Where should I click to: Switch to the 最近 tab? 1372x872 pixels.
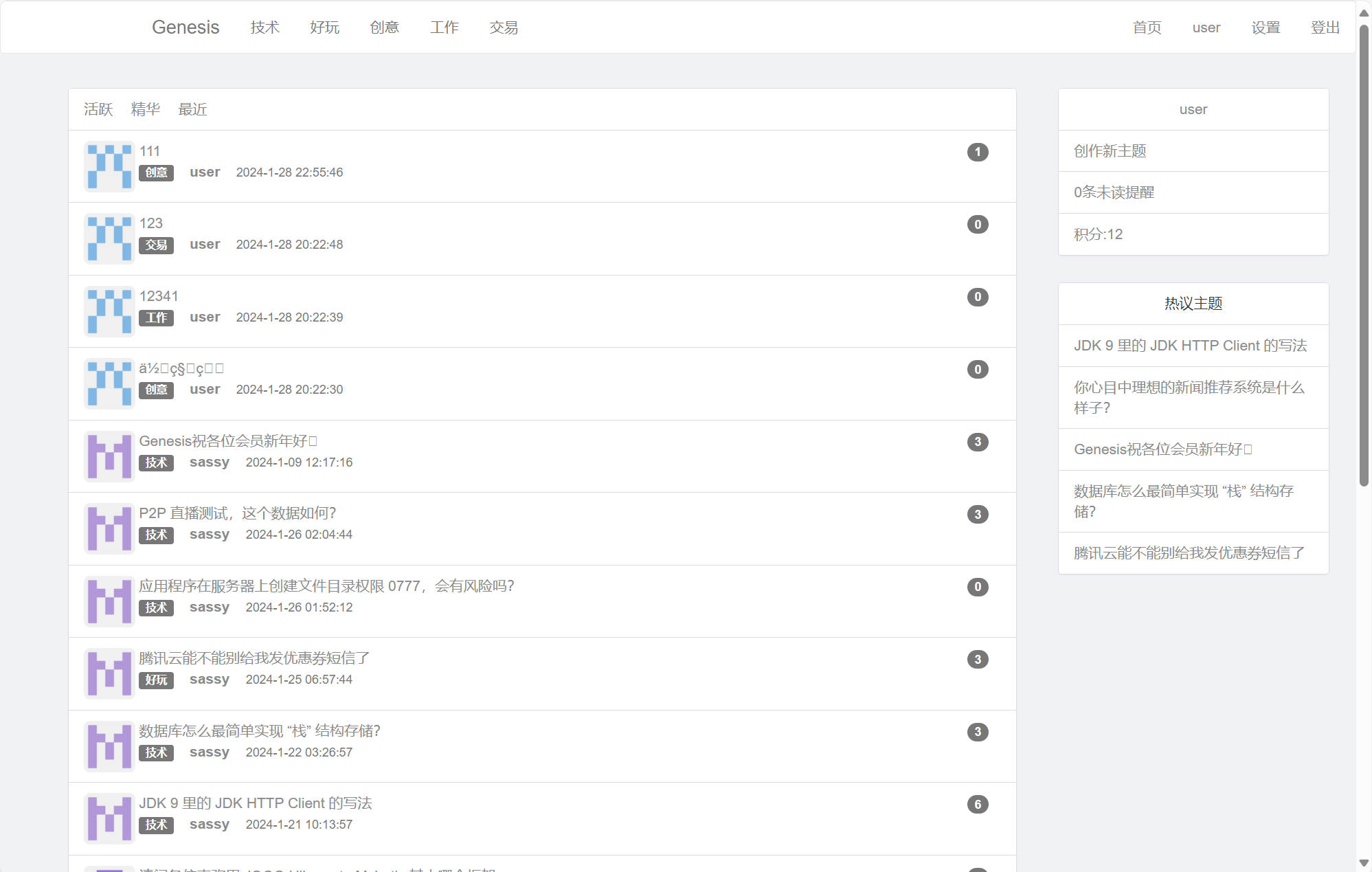tap(192, 109)
